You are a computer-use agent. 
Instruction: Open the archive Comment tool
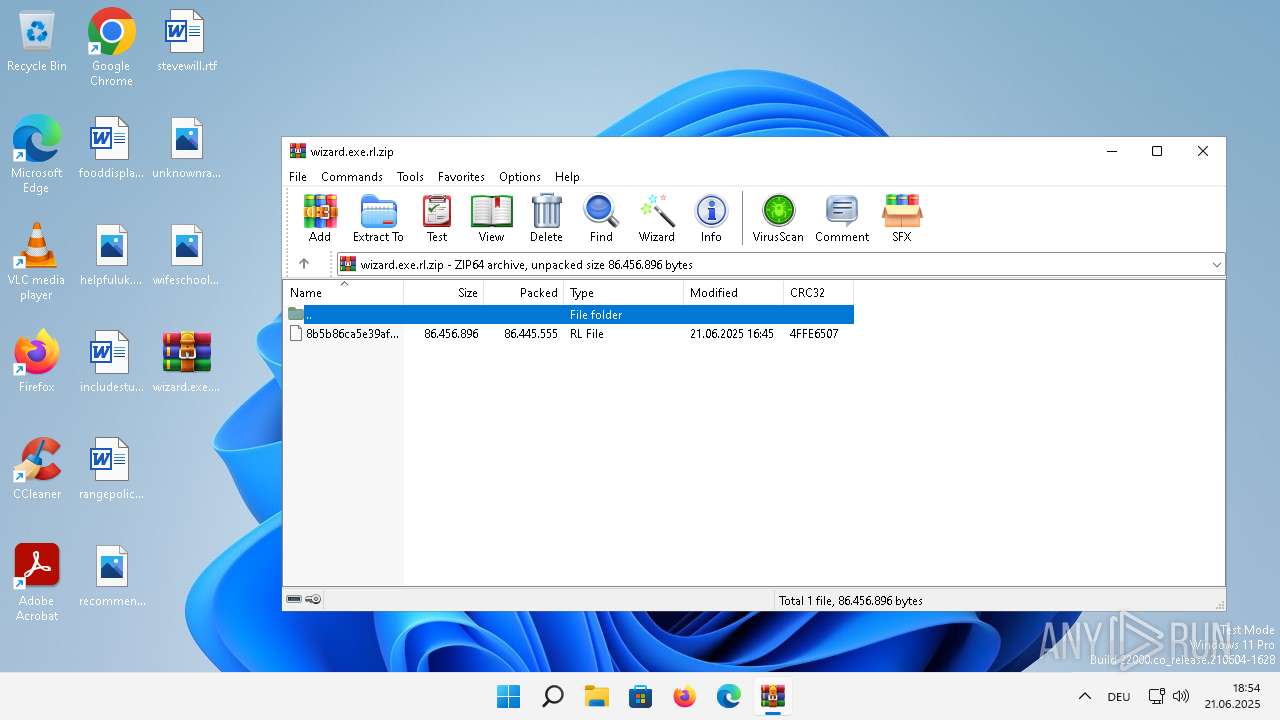(x=842, y=218)
